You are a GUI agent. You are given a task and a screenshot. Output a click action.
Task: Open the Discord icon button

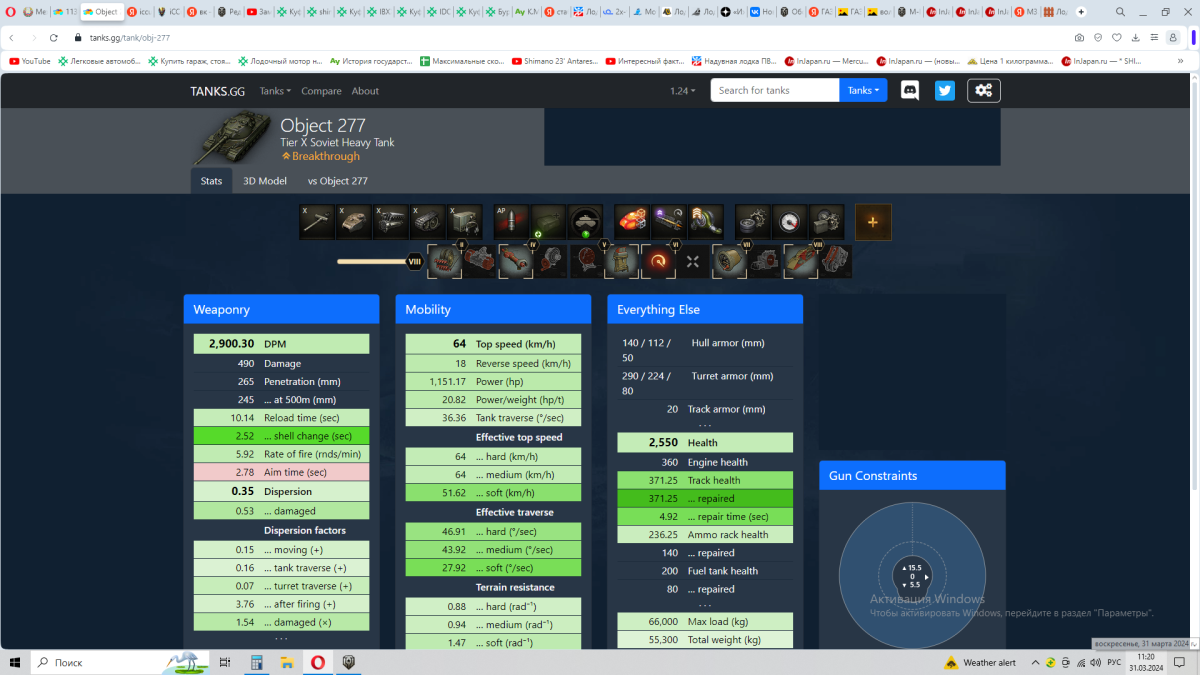click(910, 90)
